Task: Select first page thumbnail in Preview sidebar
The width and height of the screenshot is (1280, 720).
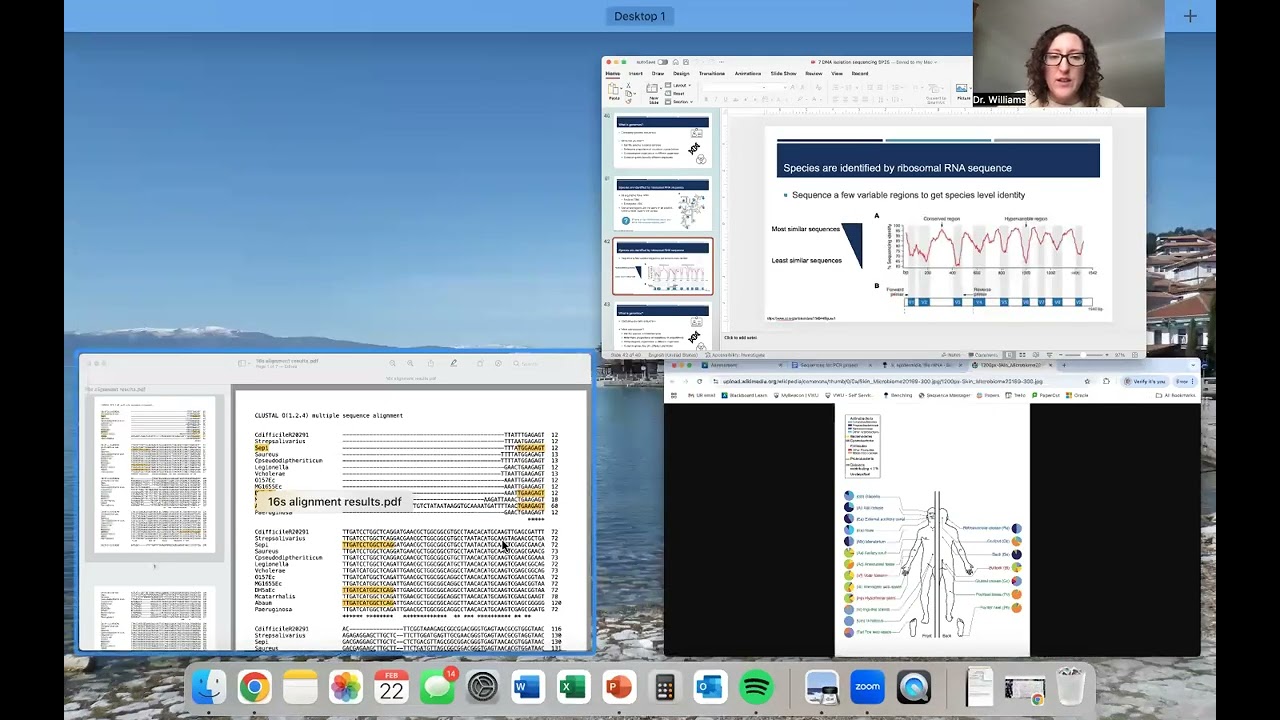Action: [154, 475]
